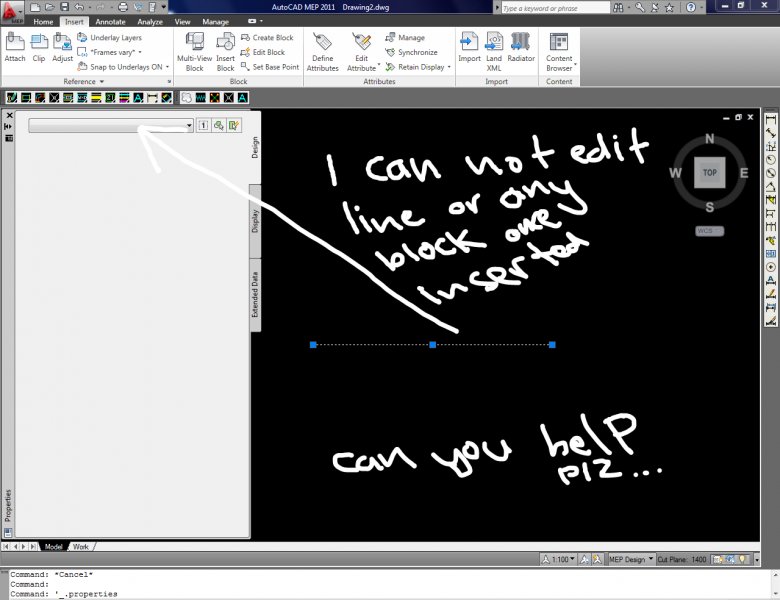
Task: Expand the Reference panel dropdown
Action: point(84,81)
